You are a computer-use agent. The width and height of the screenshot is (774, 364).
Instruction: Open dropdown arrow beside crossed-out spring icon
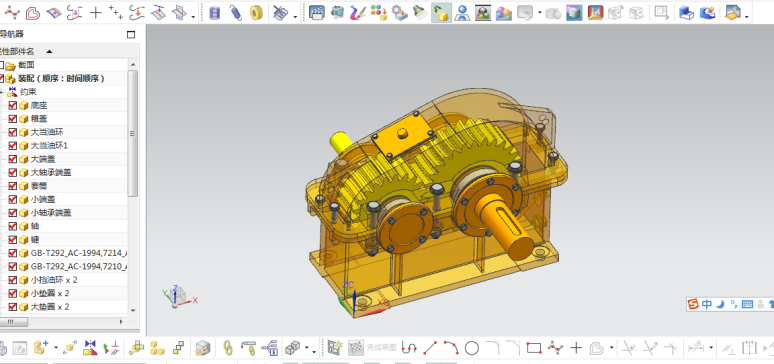295,17
